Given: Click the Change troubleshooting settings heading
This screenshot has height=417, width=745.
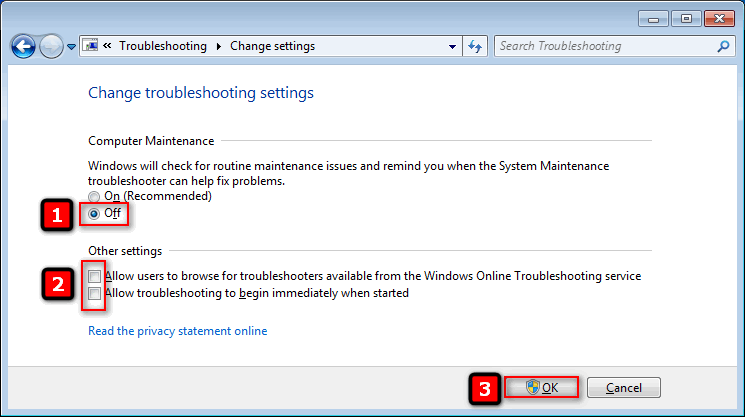Looking at the screenshot, I should 201,93.
